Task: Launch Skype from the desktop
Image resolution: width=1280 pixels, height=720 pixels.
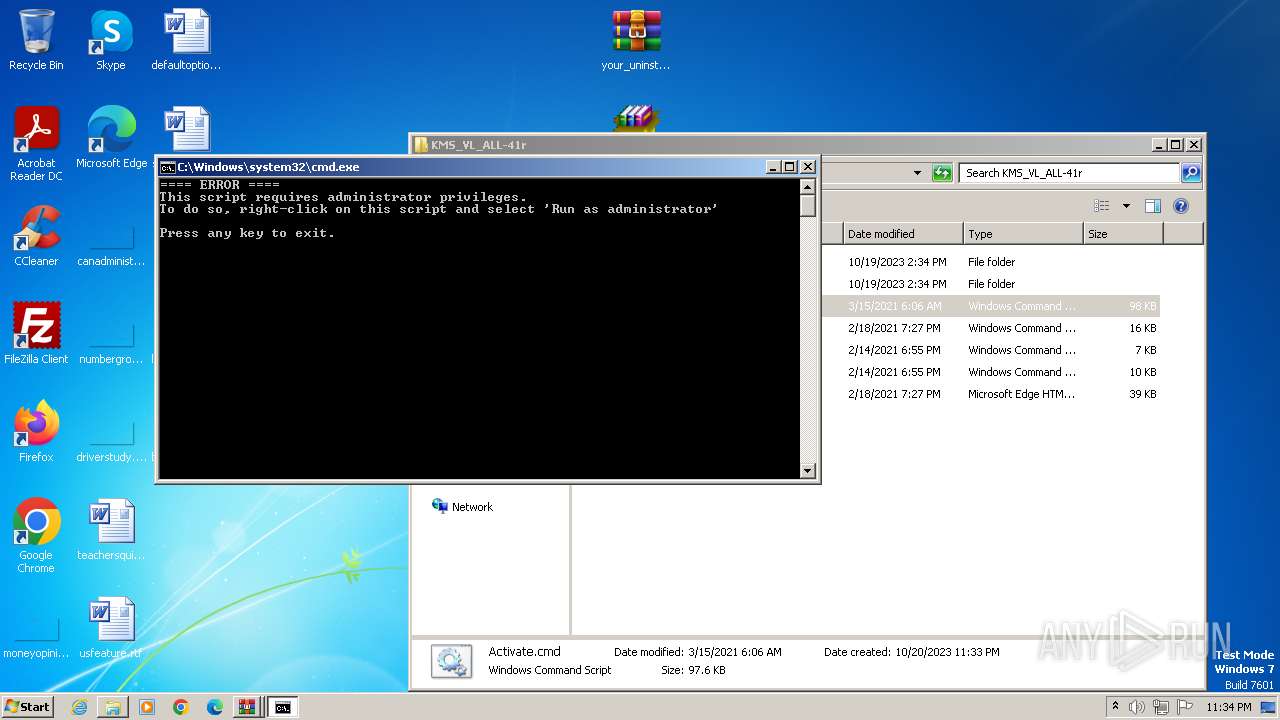Action: point(110,40)
